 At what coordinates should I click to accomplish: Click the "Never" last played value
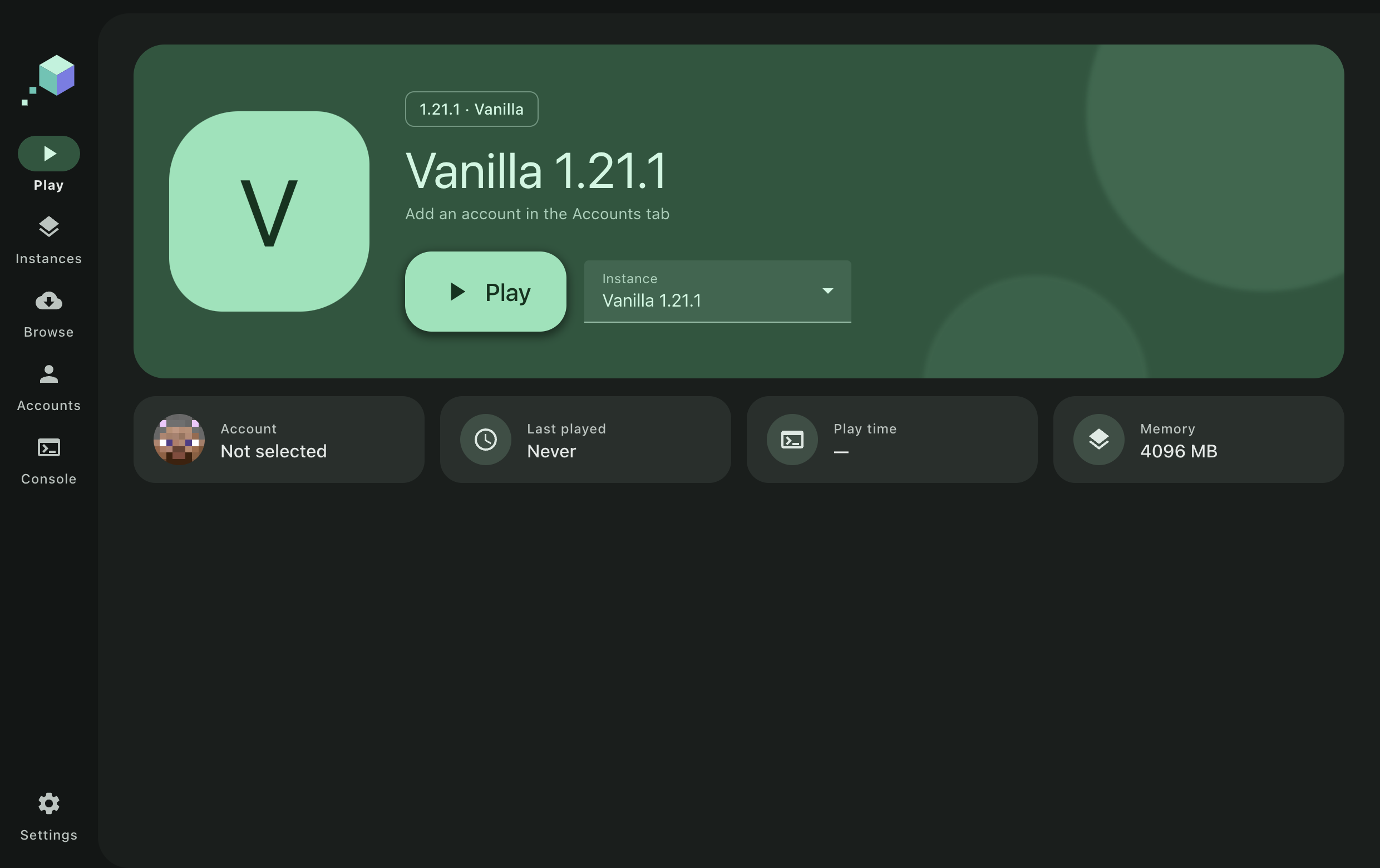coord(551,451)
